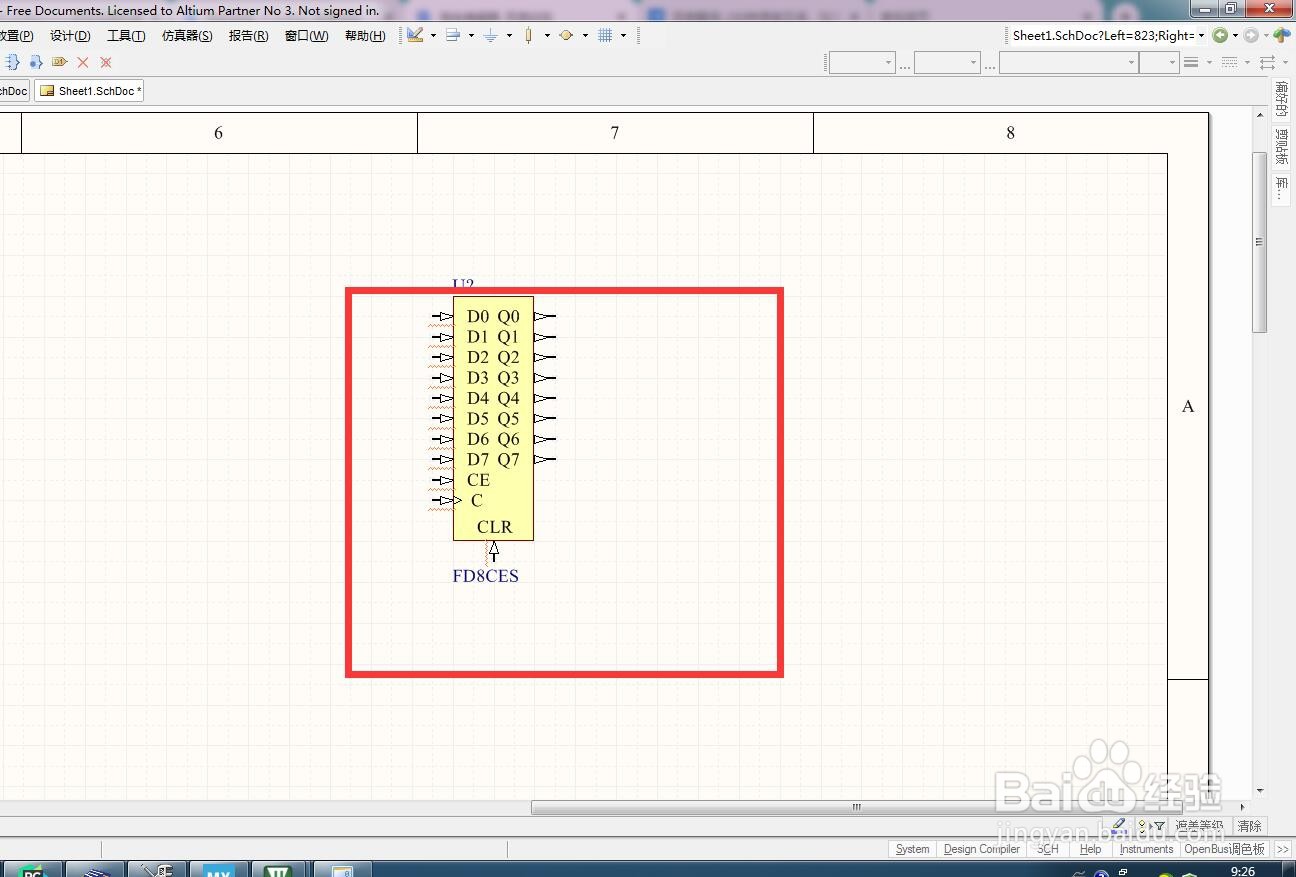Select the FD8CES component body

click(493, 418)
